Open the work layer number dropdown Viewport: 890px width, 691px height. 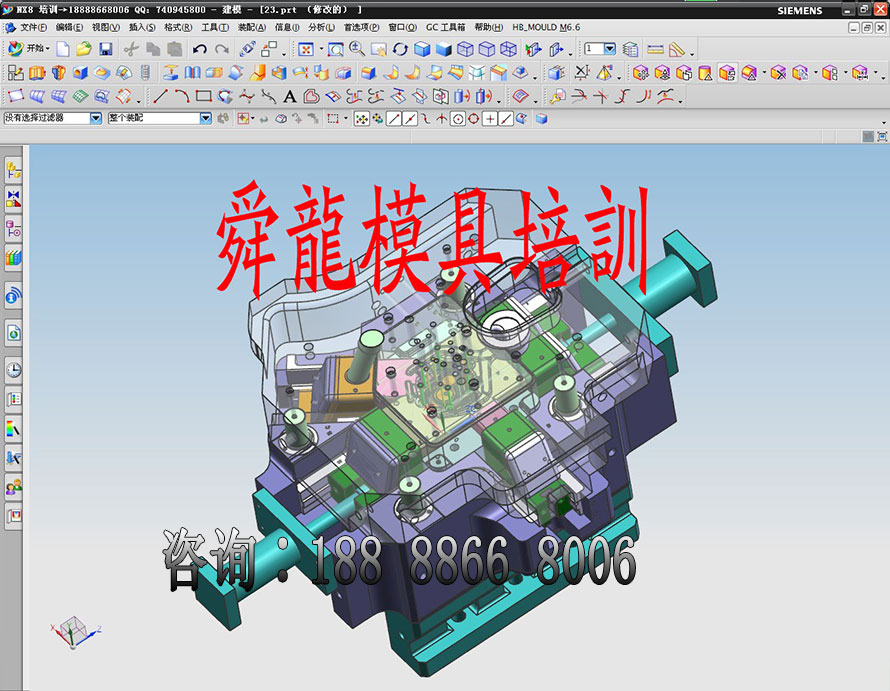coord(610,49)
